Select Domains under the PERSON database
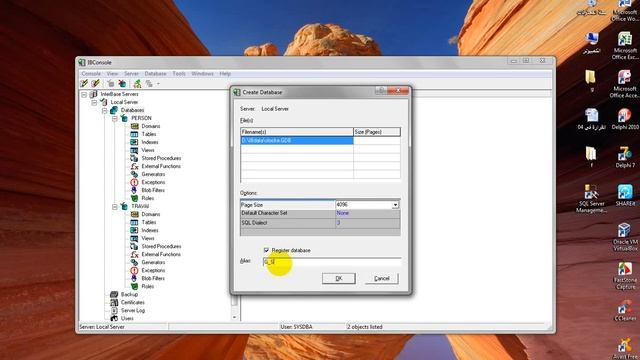This screenshot has height=360, width=640. coord(151,126)
